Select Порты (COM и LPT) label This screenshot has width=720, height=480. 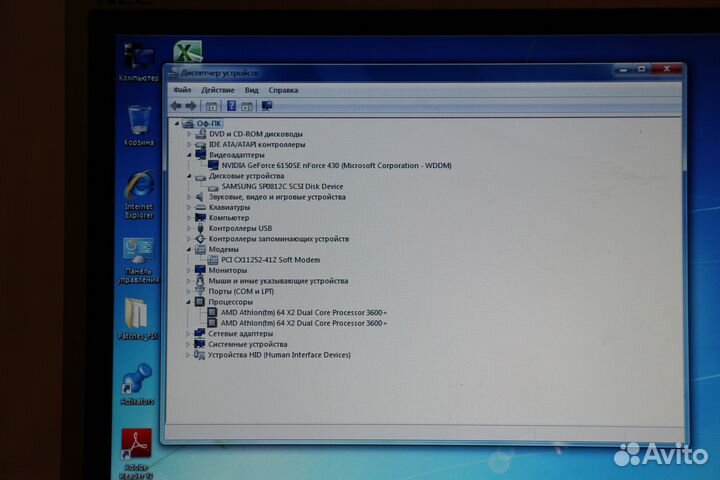click(x=242, y=292)
